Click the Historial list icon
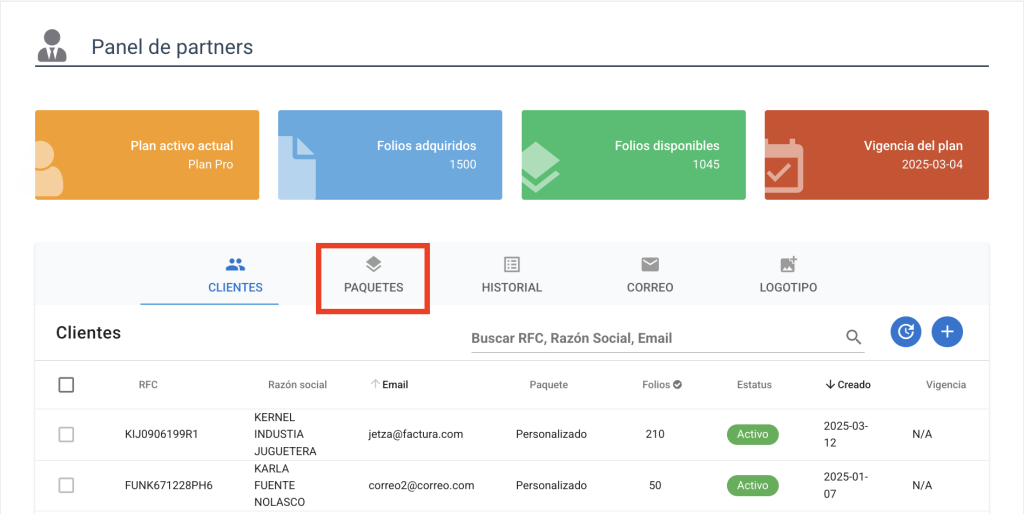This screenshot has height=514, width=1024. click(x=512, y=265)
